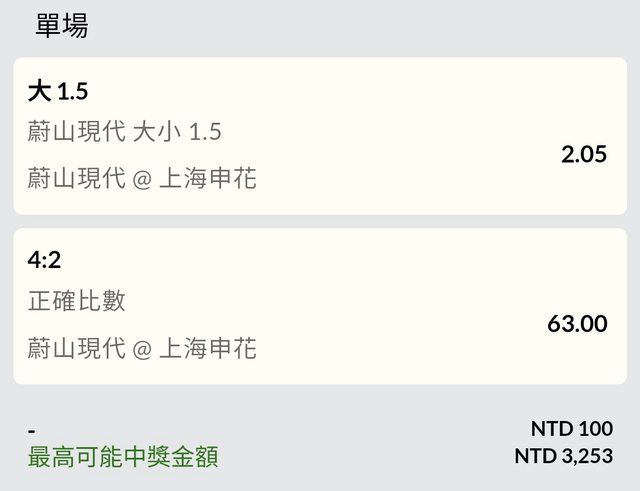Screen dimensions: 640x491
Task: Click the 2.05 odds value
Action: pyautogui.click(x=583, y=154)
